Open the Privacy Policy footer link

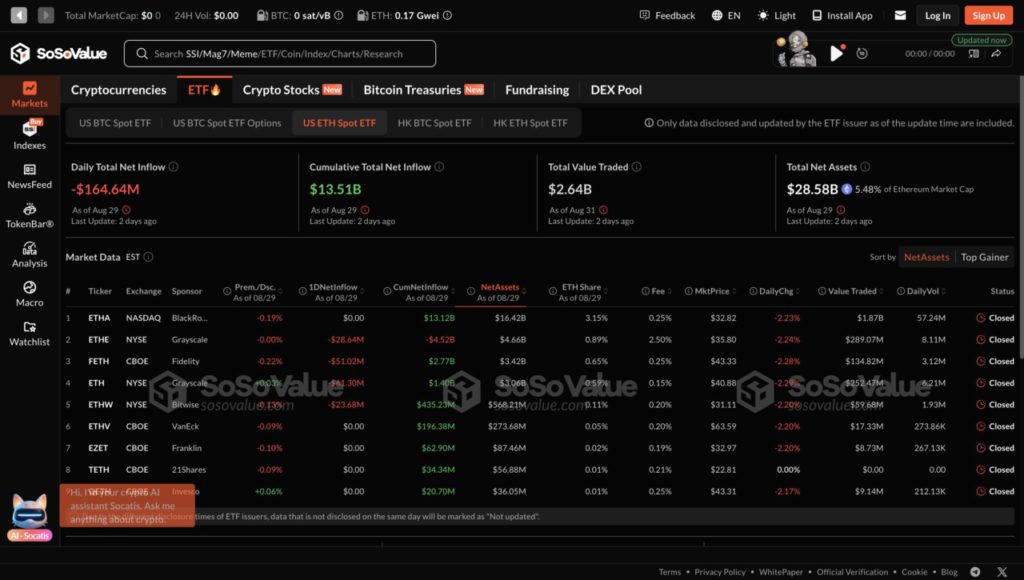pyautogui.click(x=720, y=572)
